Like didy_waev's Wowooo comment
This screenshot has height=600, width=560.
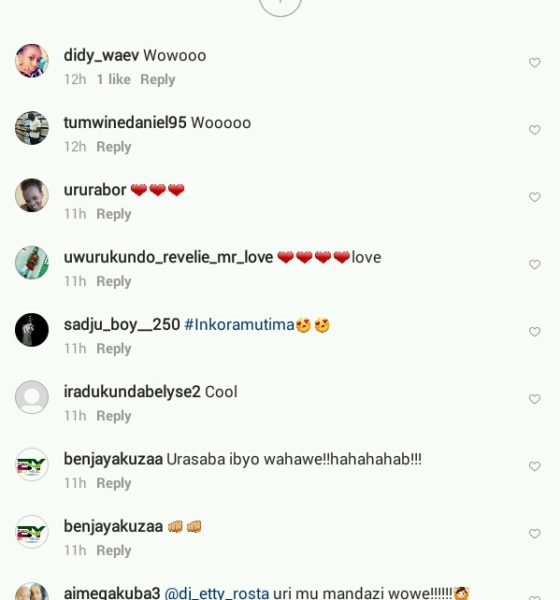click(x=534, y=62)
